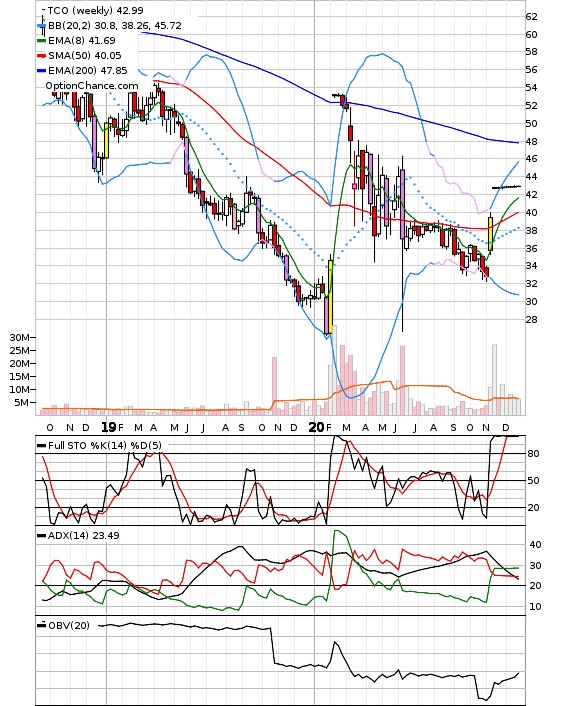Click the OptionChance.com watermark text
This screenshot has height=706, width=566.
92,86
